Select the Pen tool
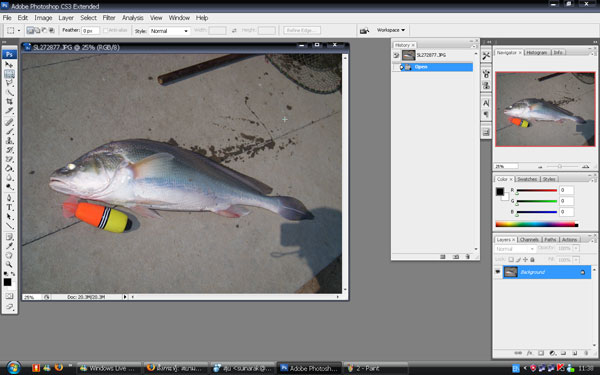 (9, 198)
